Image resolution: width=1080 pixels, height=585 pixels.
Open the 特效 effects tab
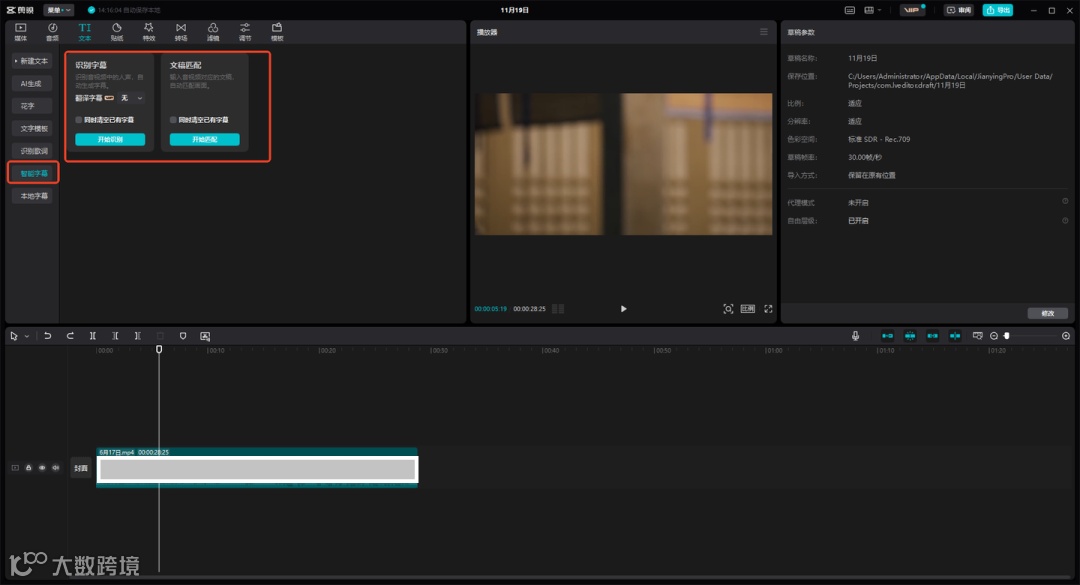(149, 32)
